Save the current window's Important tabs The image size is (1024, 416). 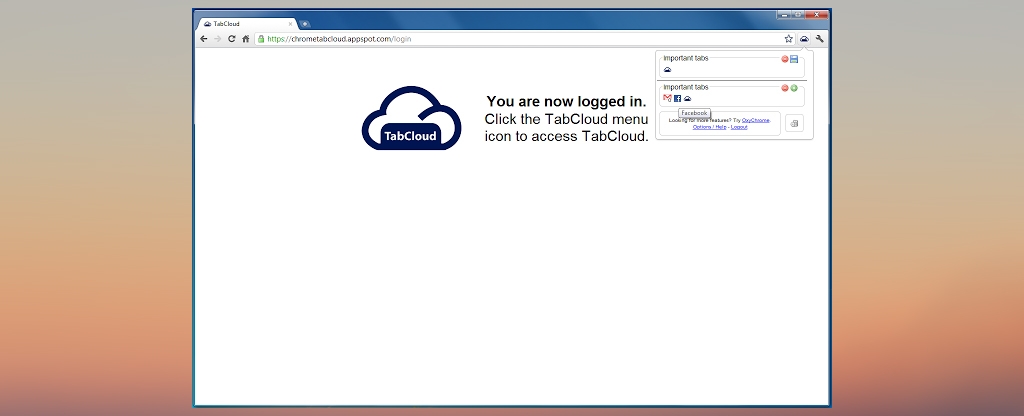[794, 59]
